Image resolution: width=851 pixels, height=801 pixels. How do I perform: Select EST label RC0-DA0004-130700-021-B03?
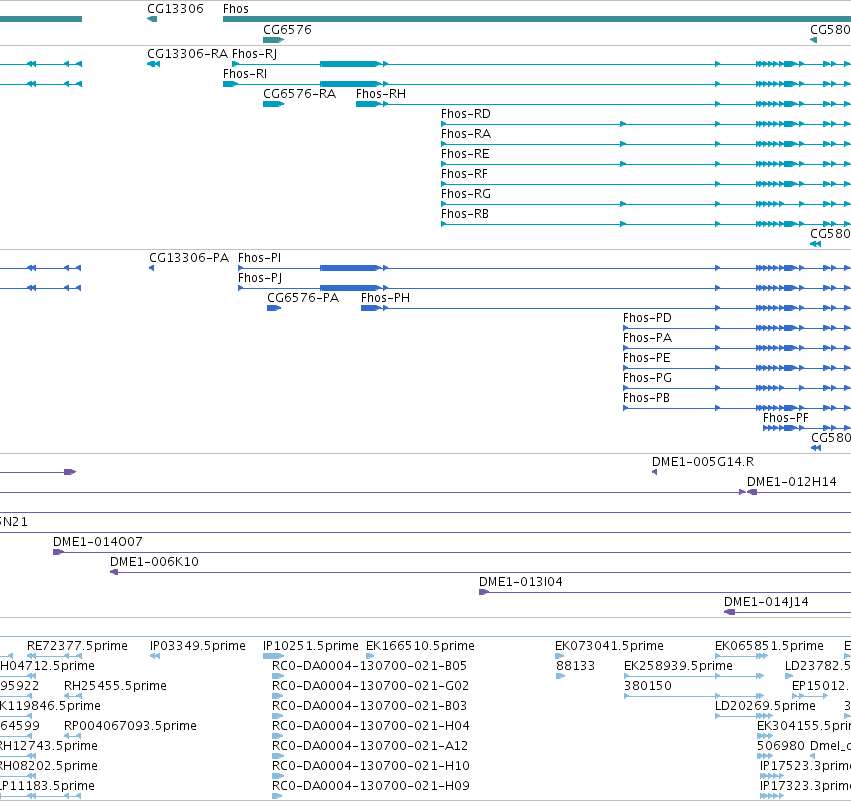369,707
